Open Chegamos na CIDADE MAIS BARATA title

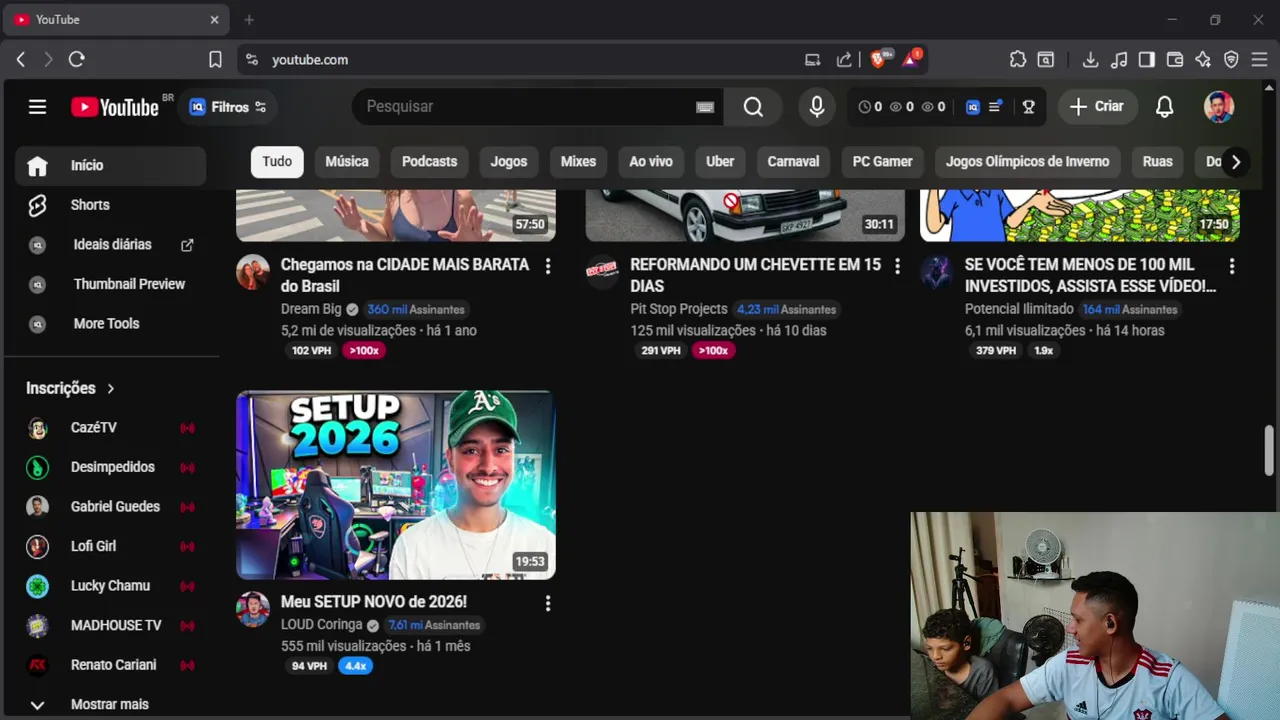[x=405, y=275]
